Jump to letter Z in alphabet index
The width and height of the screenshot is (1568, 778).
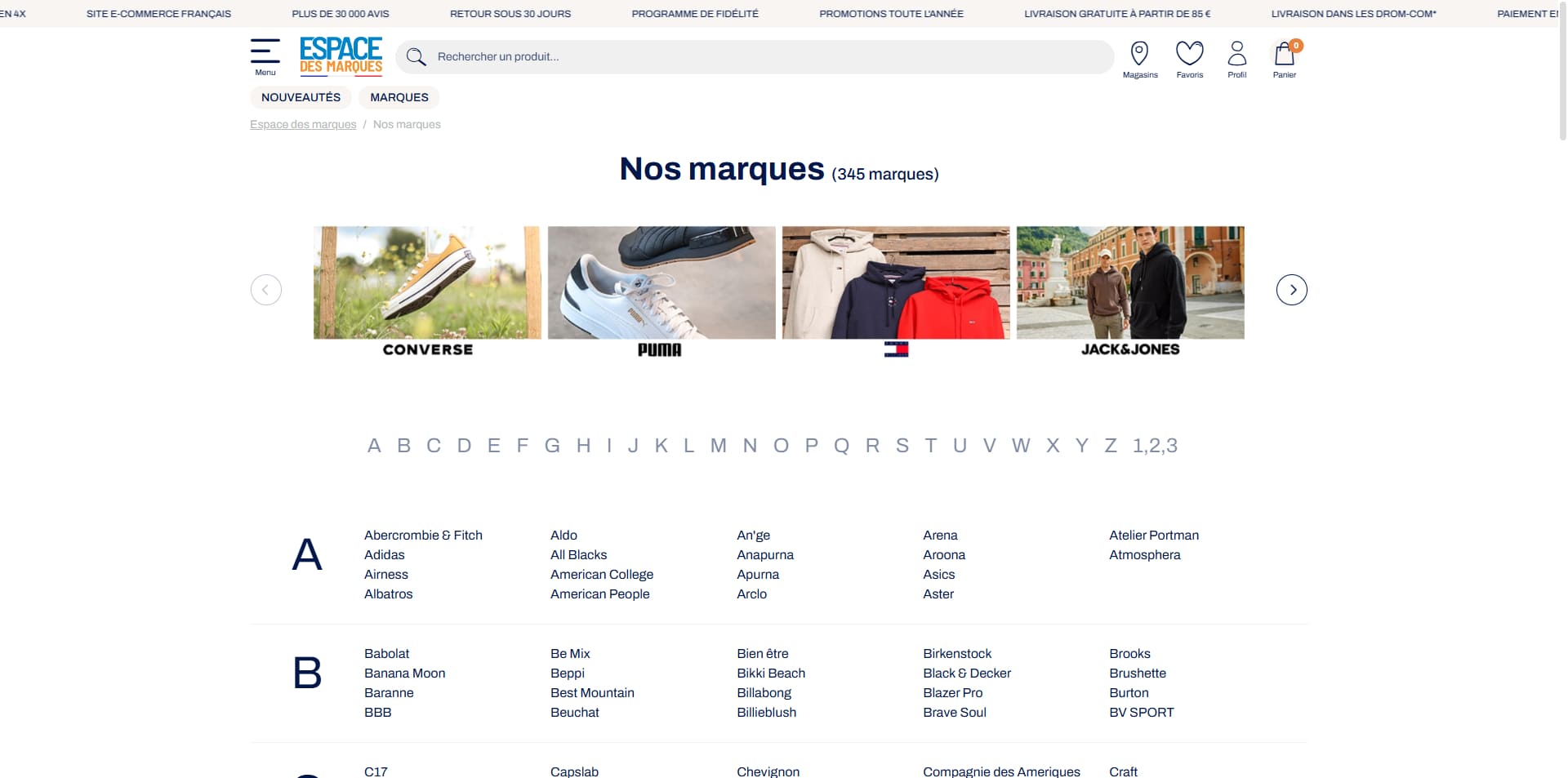(1111, 446)
